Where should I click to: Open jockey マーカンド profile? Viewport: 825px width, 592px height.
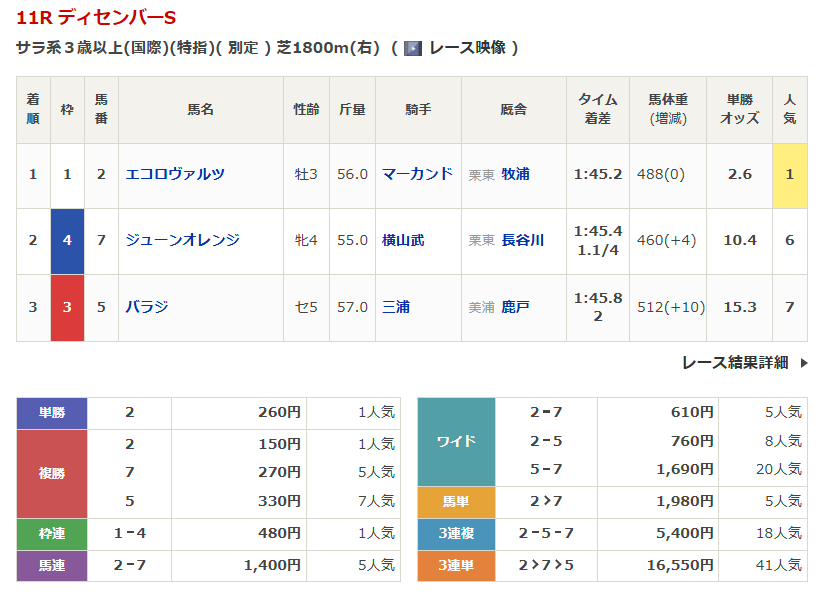coord(417,174)
